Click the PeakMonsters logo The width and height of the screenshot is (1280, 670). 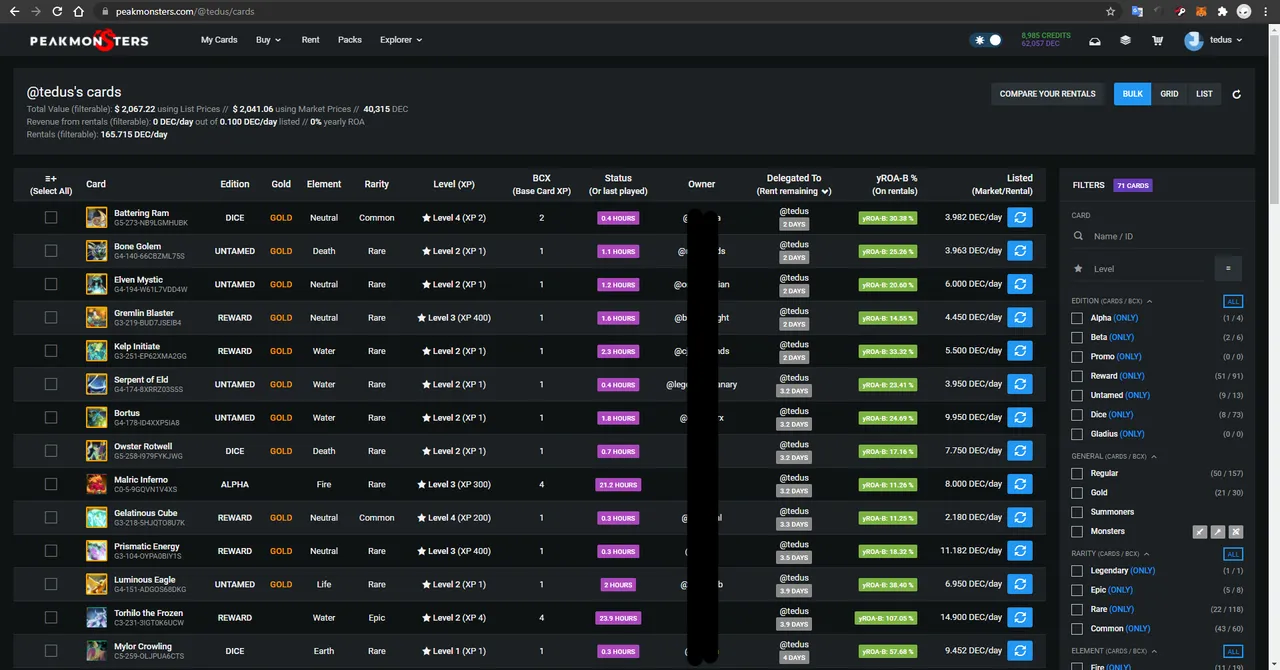click(89, 41)
